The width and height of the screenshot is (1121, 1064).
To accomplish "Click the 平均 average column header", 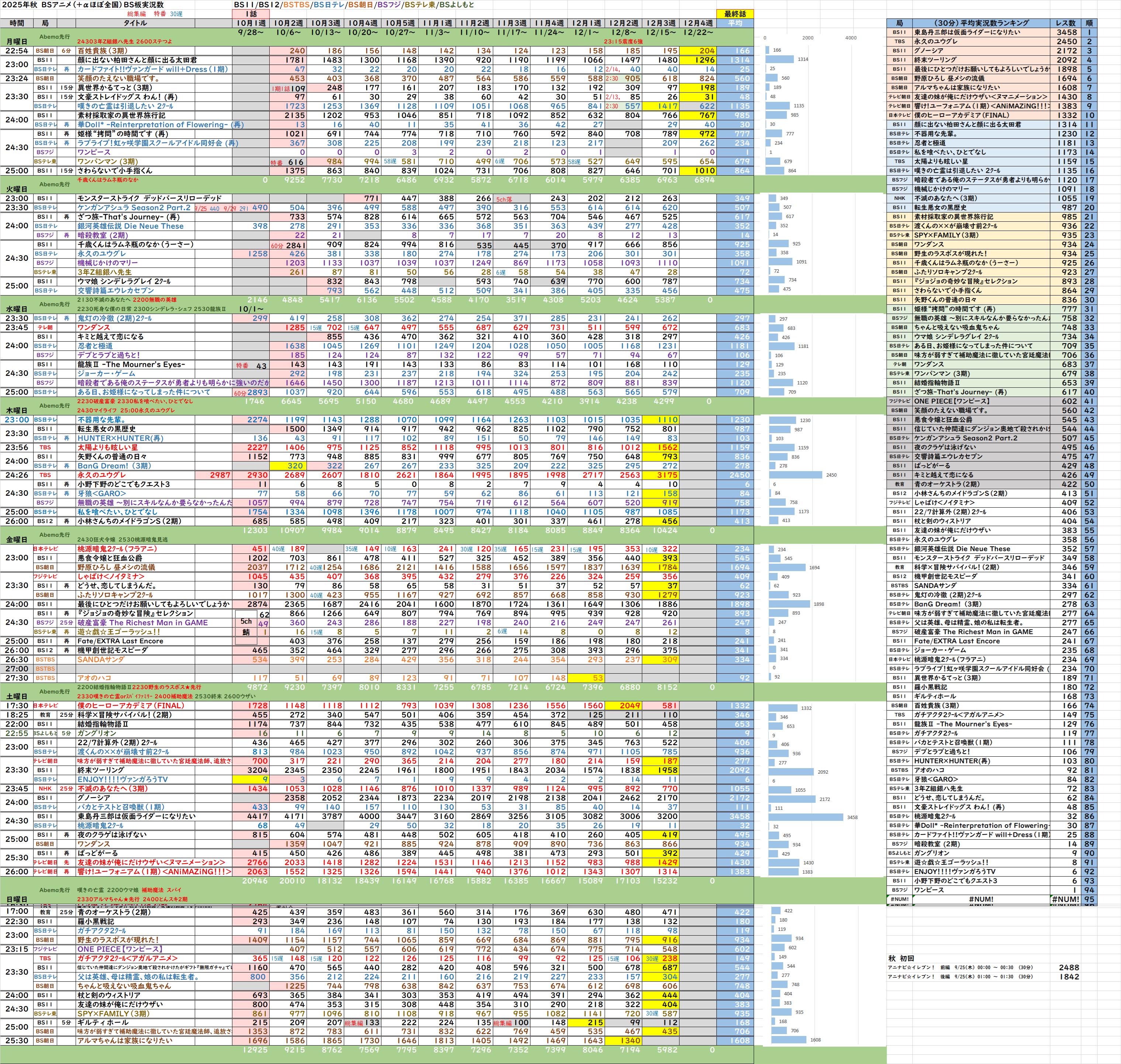I will coord(735,23).
